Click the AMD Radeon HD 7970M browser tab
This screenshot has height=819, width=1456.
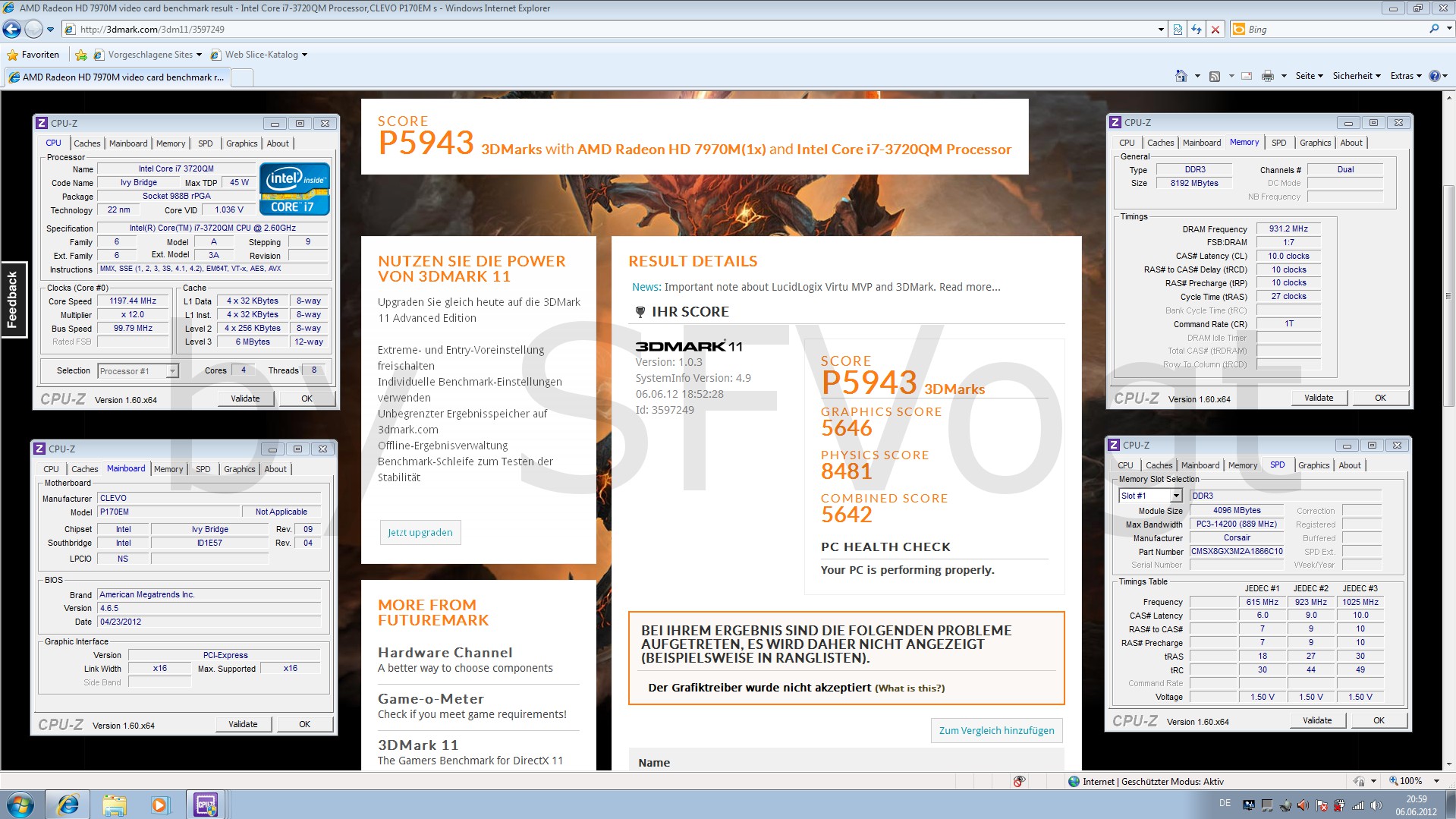point(116,77)
